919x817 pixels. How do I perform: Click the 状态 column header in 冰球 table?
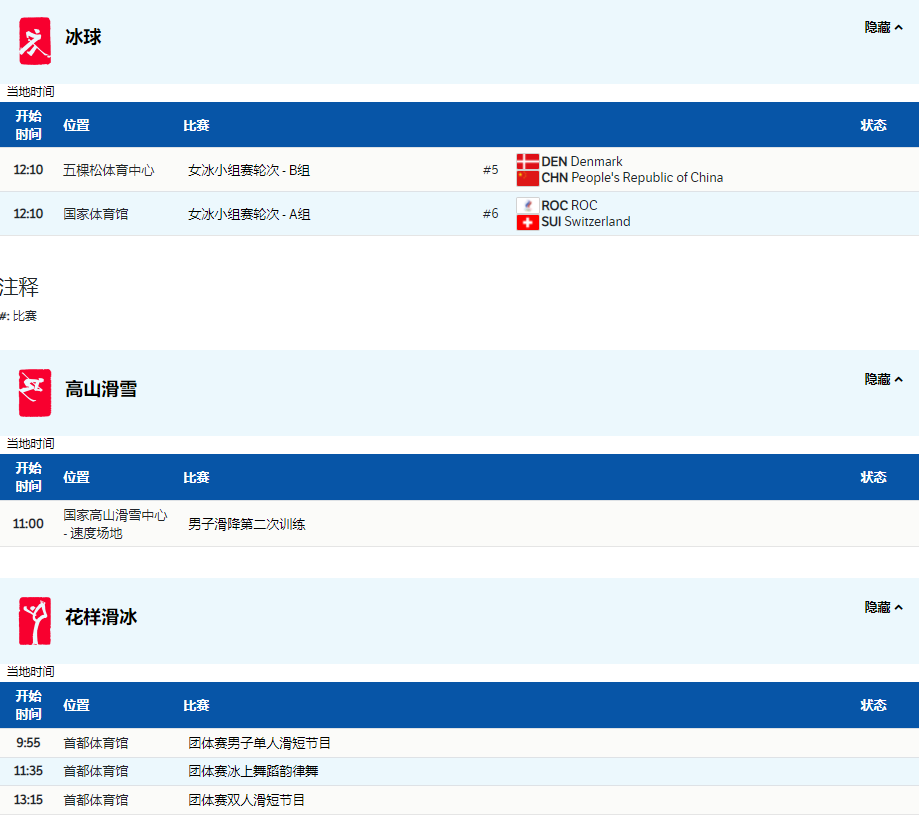click(x=873, y=126)
